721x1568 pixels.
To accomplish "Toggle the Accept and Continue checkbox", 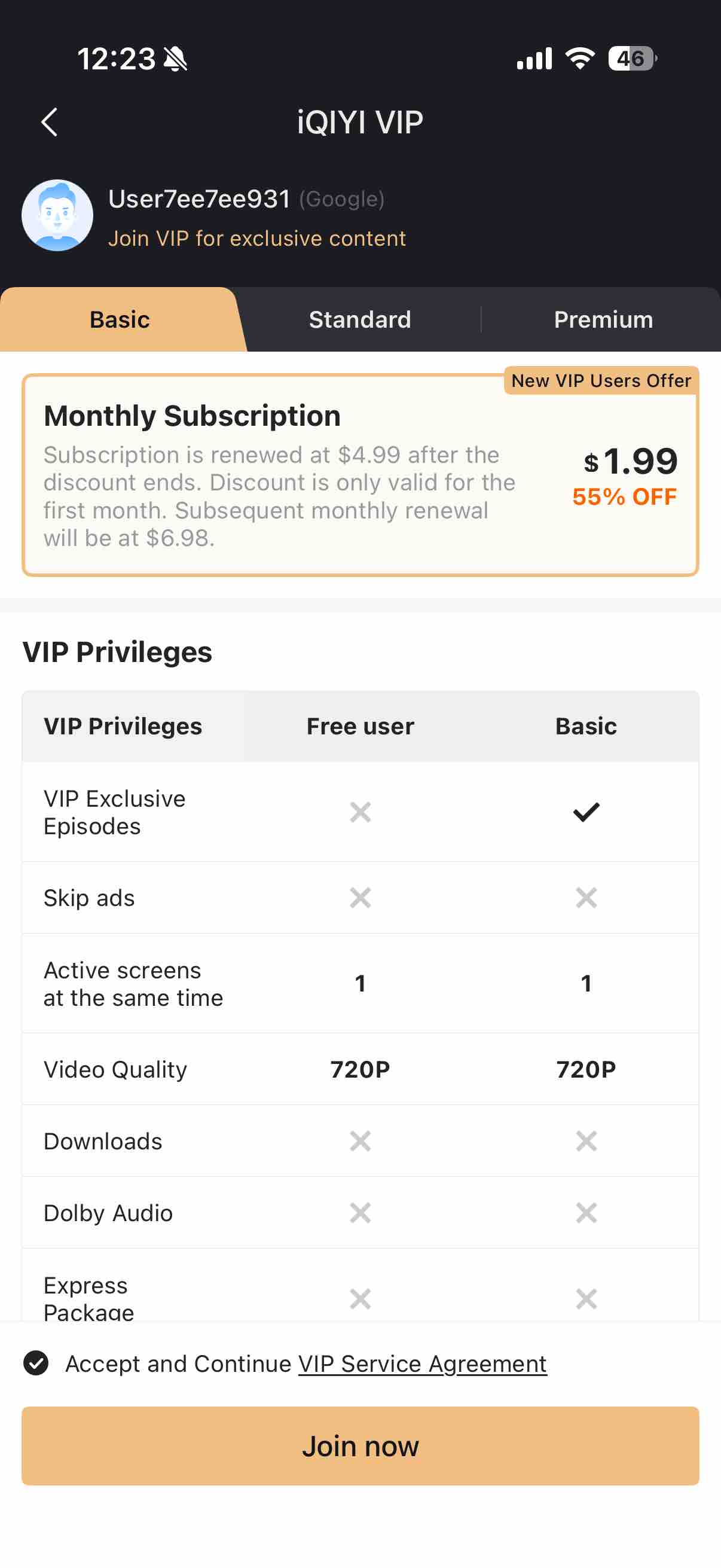I will pyautogui.click(x=36, y=1363).
